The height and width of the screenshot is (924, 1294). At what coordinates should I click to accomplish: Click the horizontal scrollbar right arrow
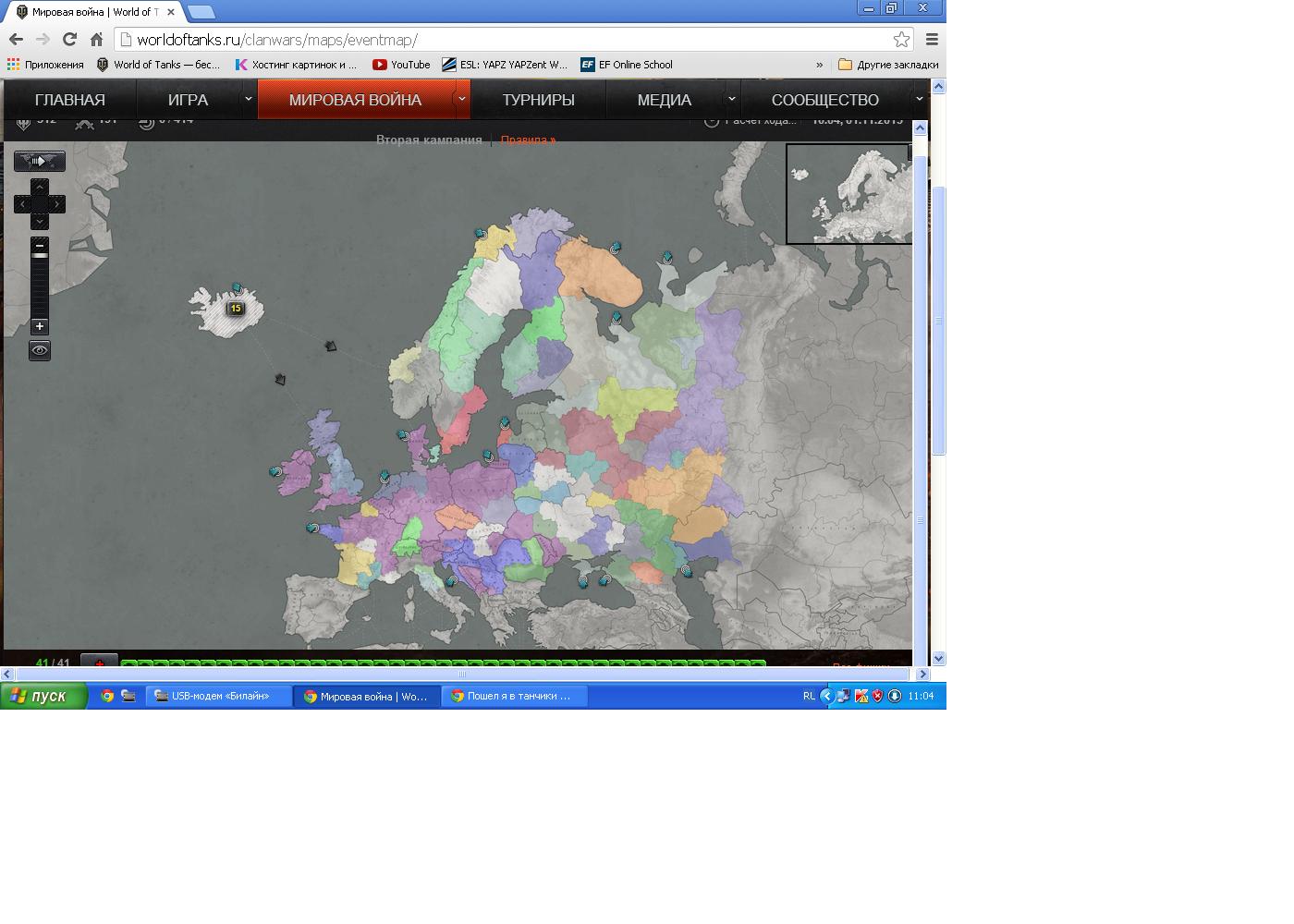tap(922, 675)
